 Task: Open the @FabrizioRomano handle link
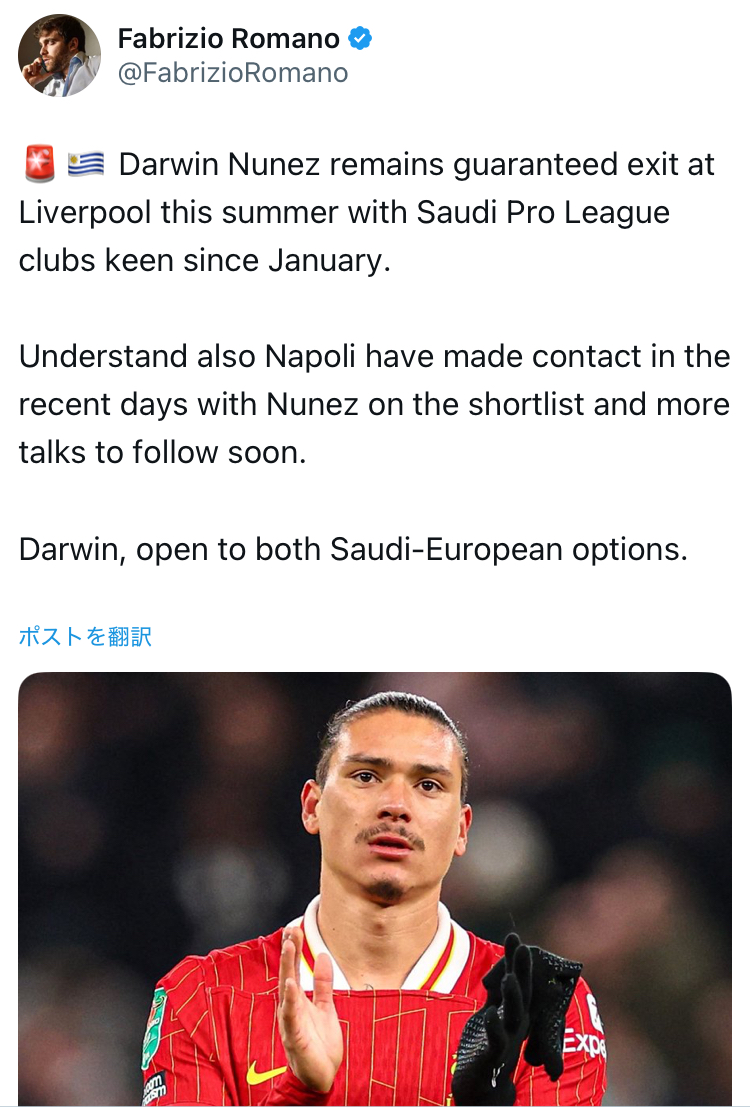click(x=233, y=73)
